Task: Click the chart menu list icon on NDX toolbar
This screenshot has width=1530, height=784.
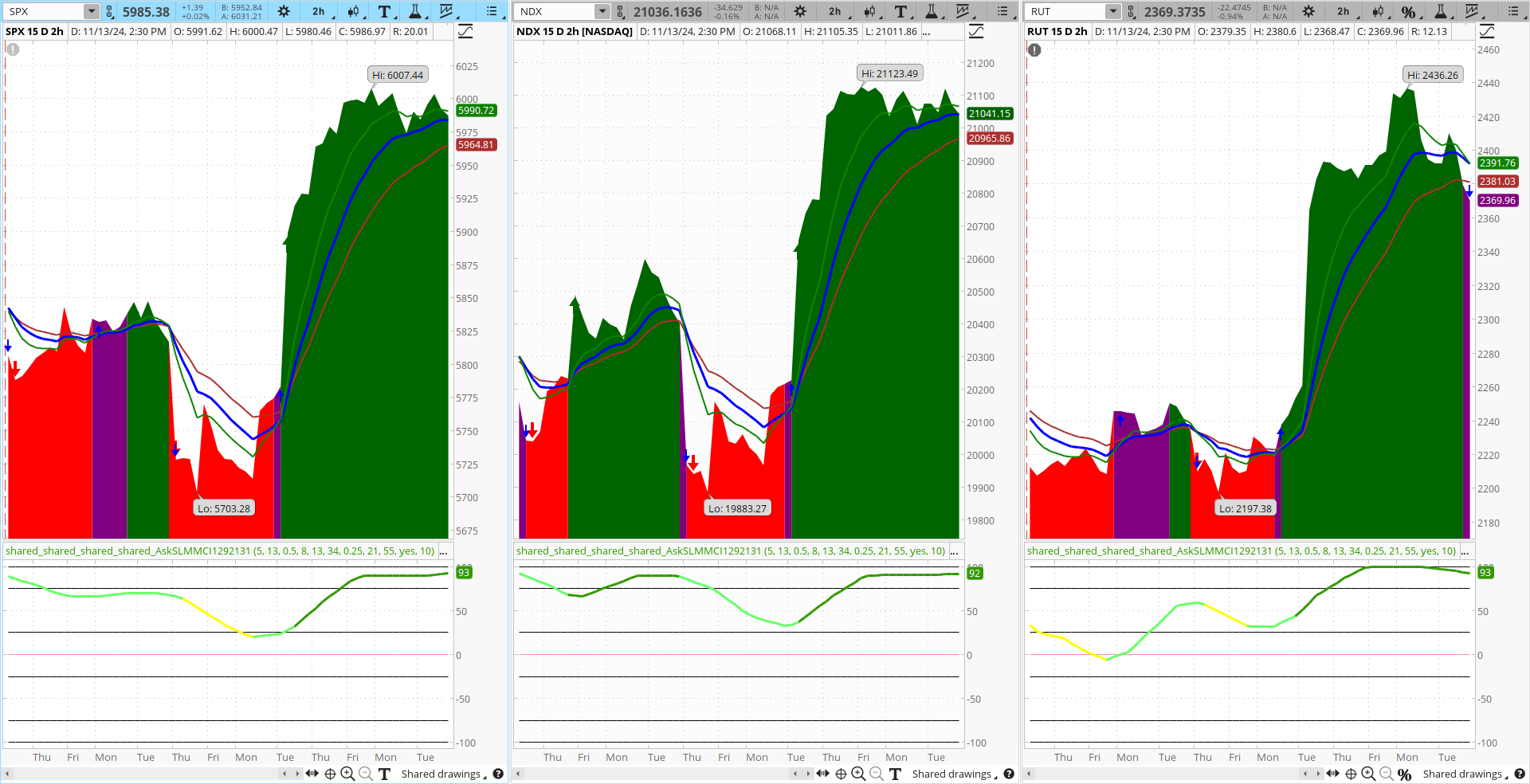Action: 1002,12
